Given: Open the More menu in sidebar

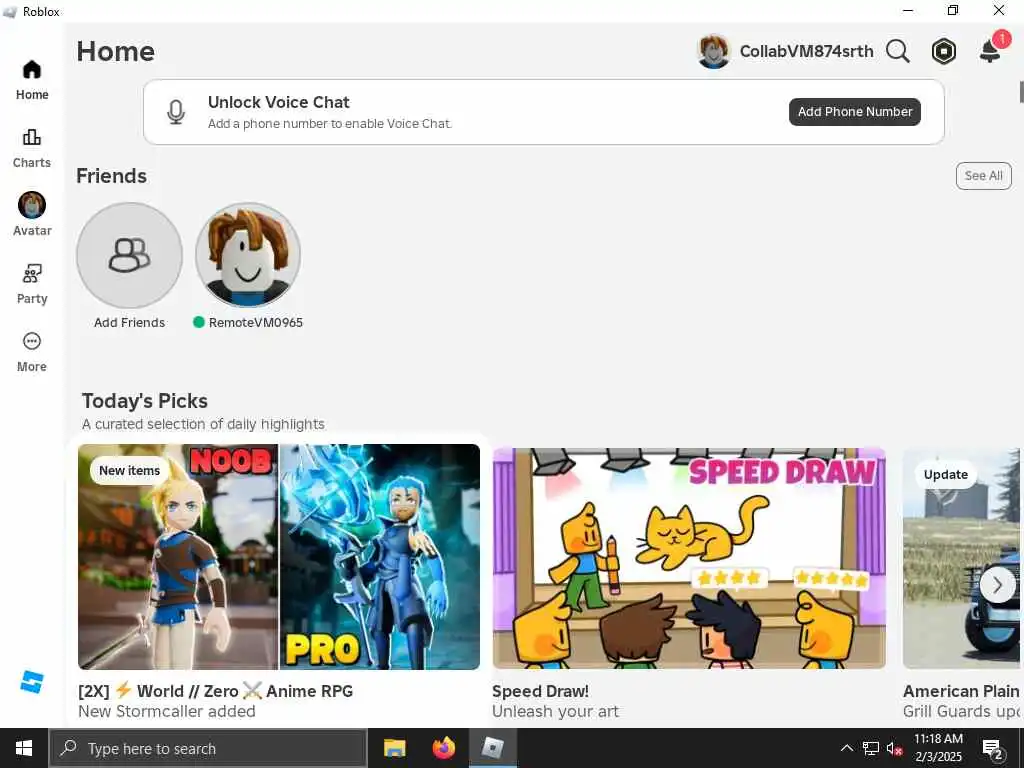Looking at the screenshot, I should click(x=32, y=352).
